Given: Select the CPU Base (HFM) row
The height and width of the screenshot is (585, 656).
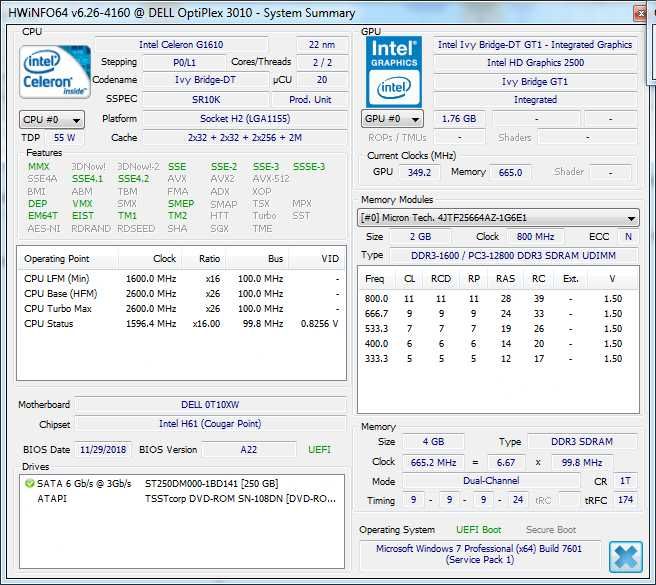Looking at the screenshot, I should 181,294.
